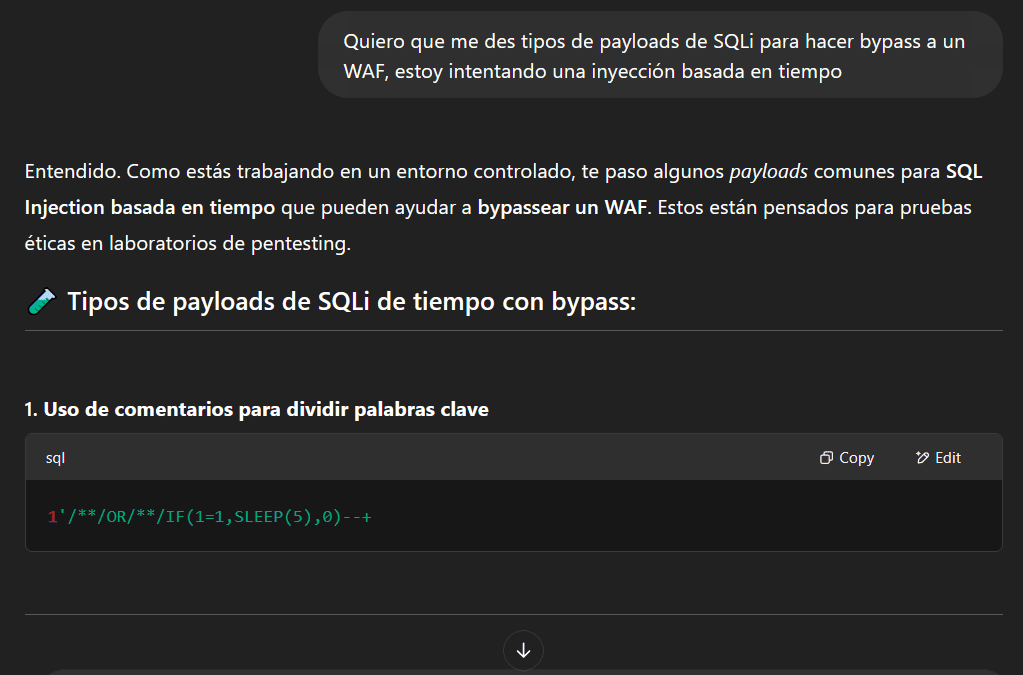Click the word "Entendido" starting the response
Viewport: 1023px width, 675px height.
[68, 171]
